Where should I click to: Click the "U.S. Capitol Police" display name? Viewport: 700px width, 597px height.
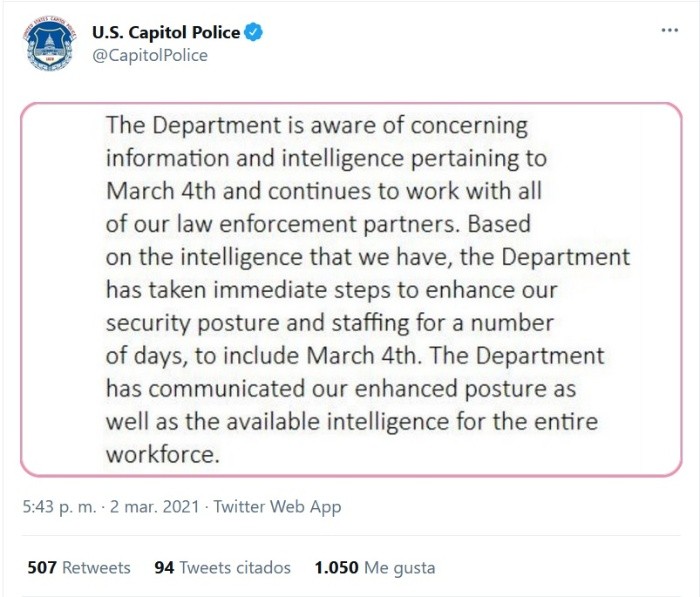[x=166, y=32]
